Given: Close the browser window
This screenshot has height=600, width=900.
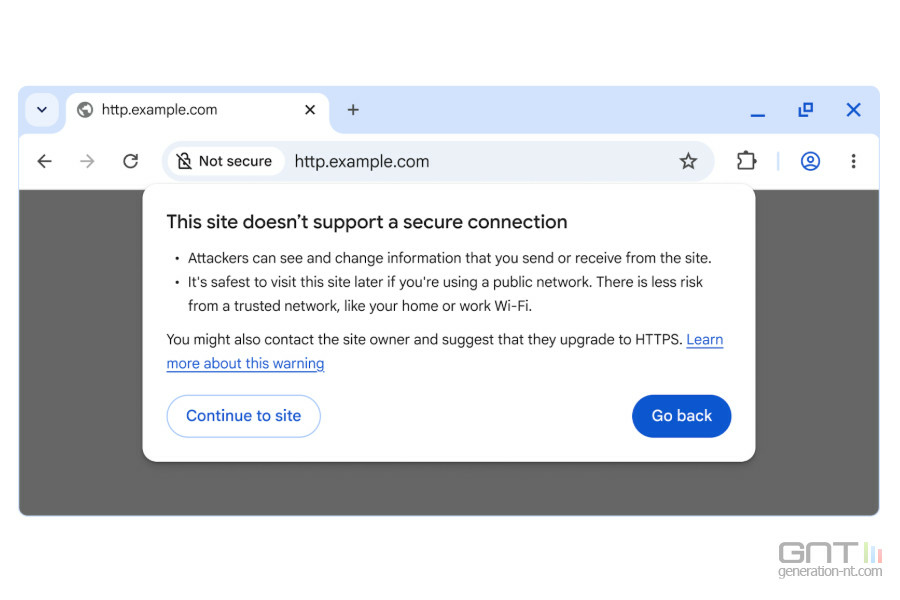Looking at the screenshot, I should coord(853,110).
